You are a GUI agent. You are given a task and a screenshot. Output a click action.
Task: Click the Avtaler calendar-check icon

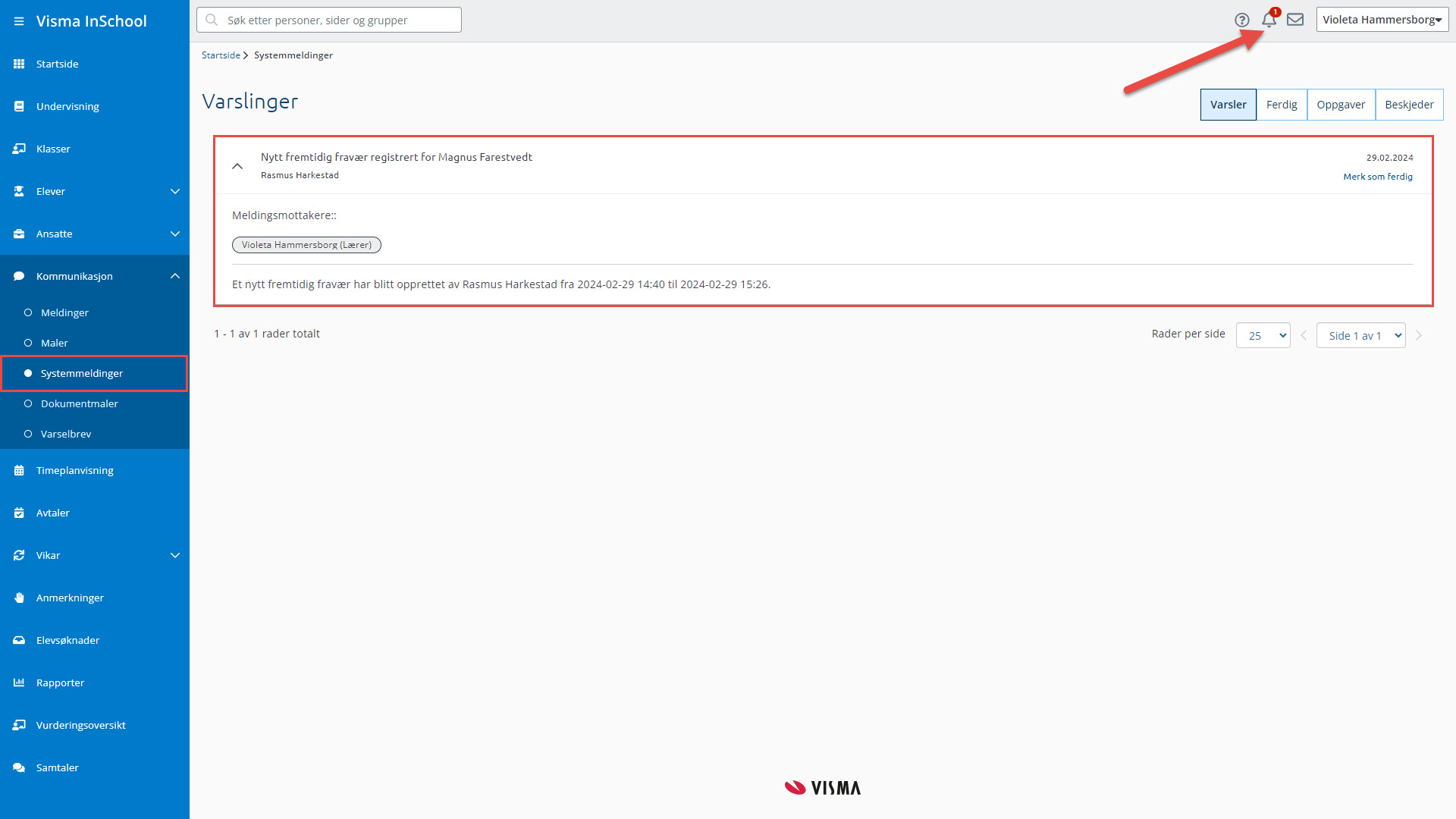coord(19,513)
